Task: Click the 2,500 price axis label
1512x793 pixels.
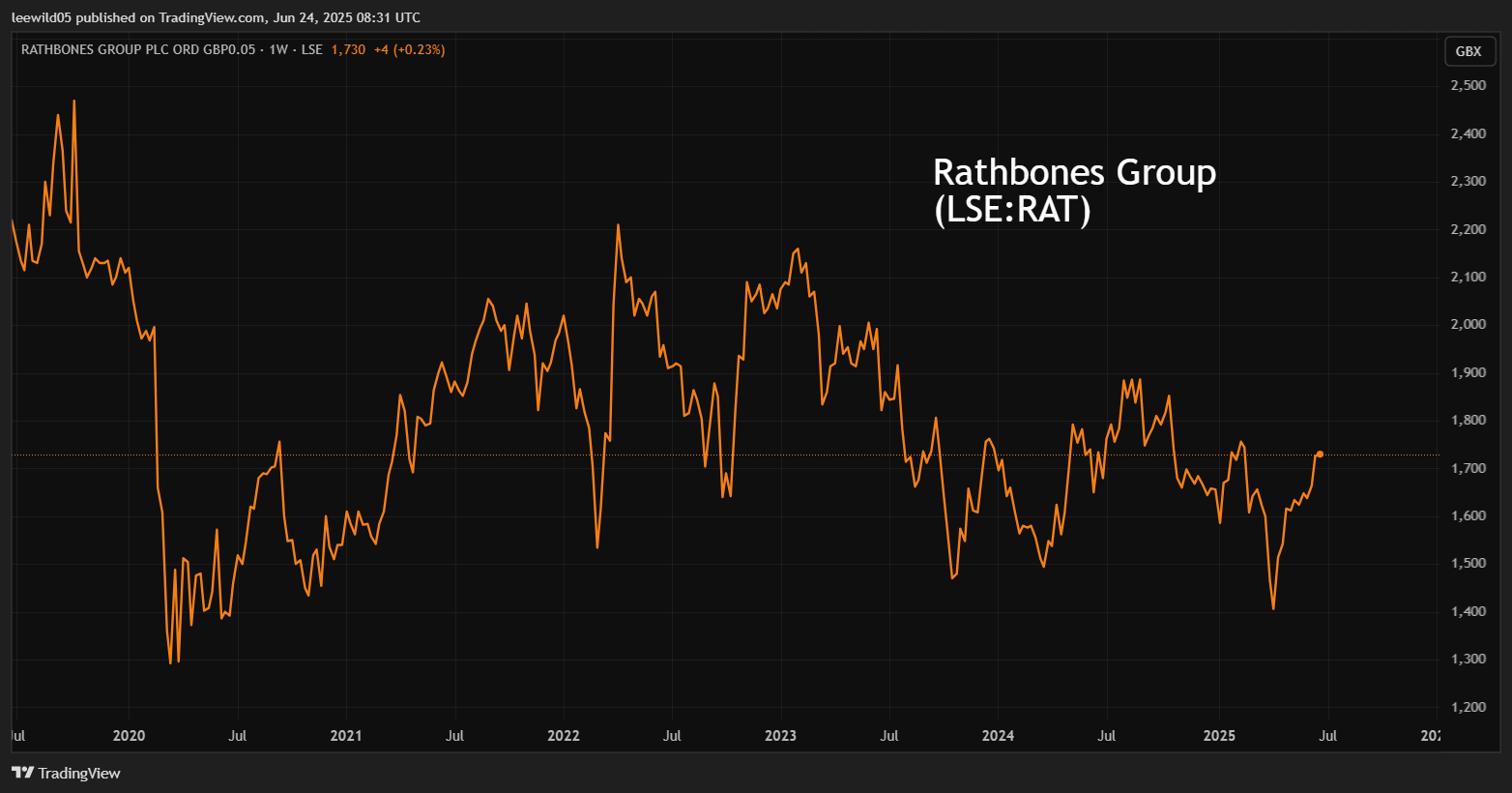Action: tap(1468, 85)
